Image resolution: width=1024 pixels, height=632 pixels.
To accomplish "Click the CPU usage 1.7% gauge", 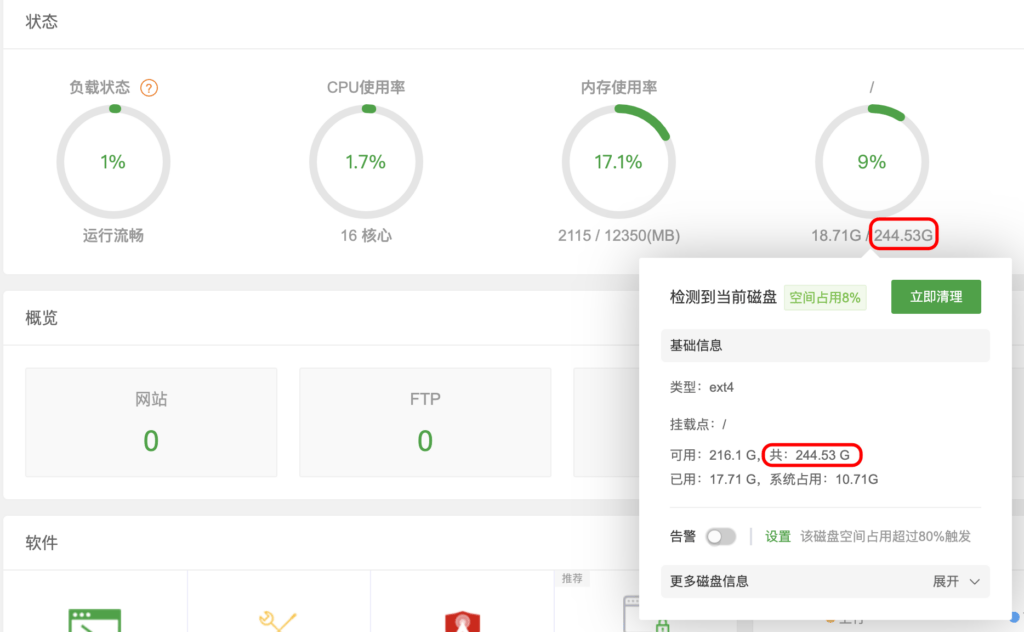I will [x=366, y=161].
